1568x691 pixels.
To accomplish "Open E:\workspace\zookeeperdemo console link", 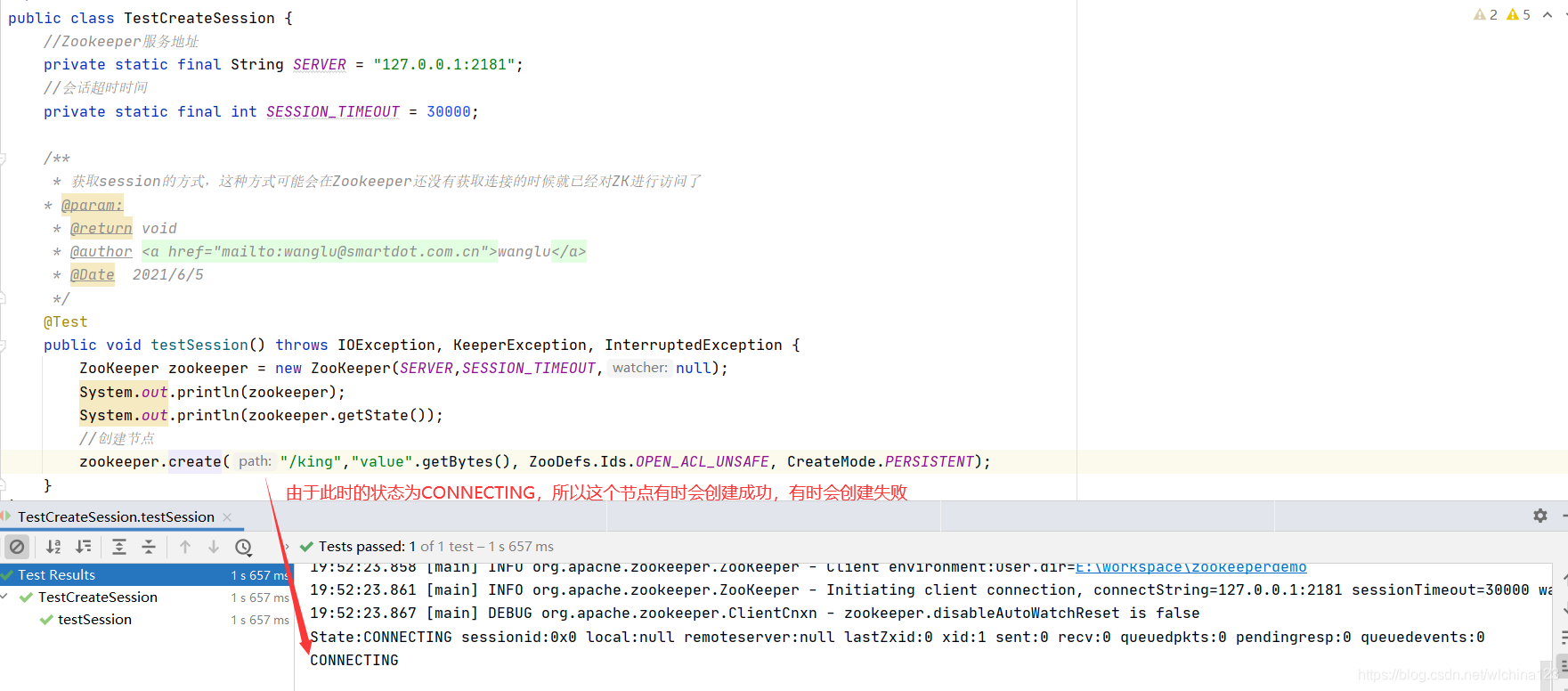I will (x=1191, y=567).
